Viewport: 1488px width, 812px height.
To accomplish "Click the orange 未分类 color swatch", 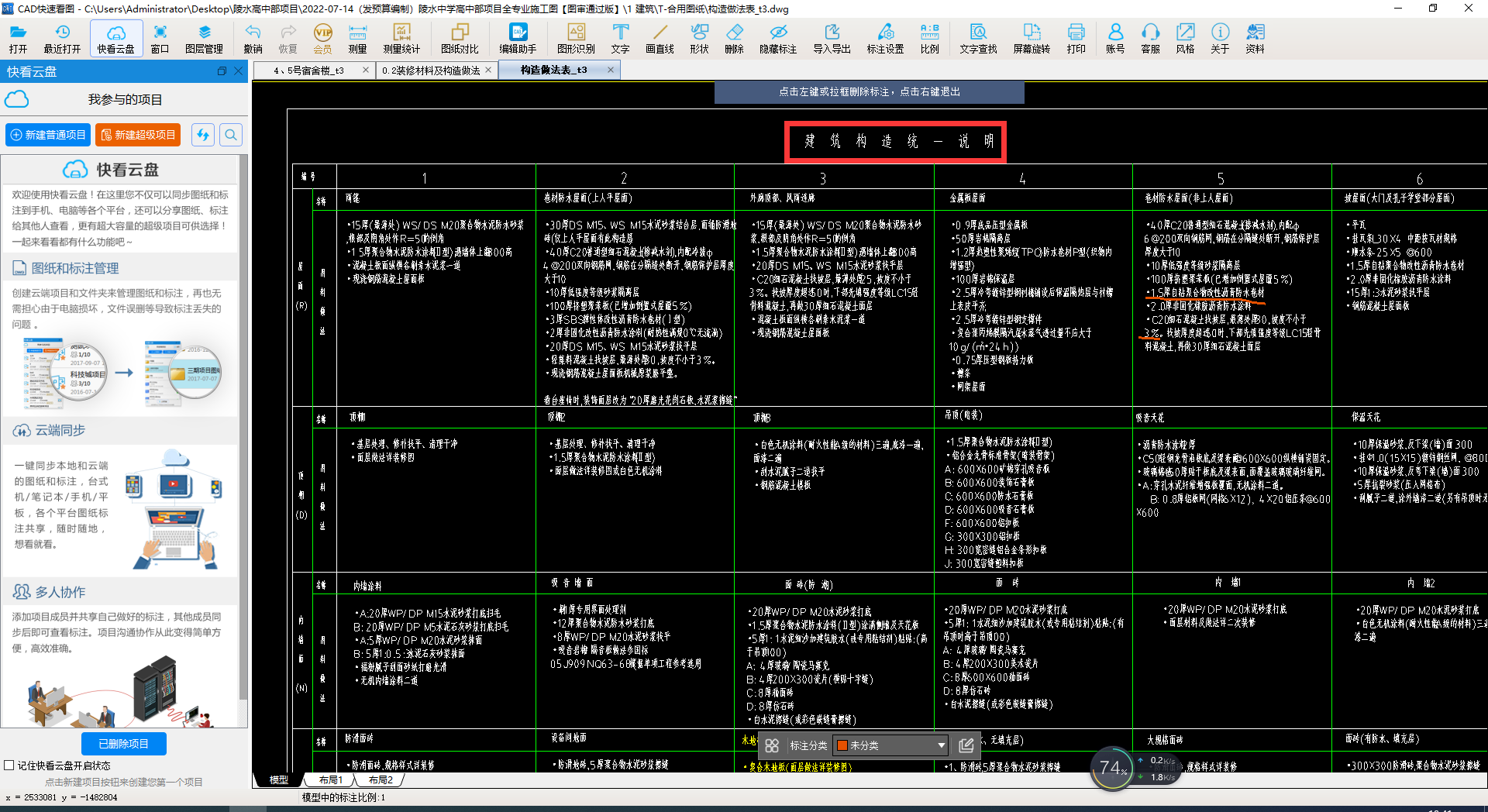I will point(842,745).
